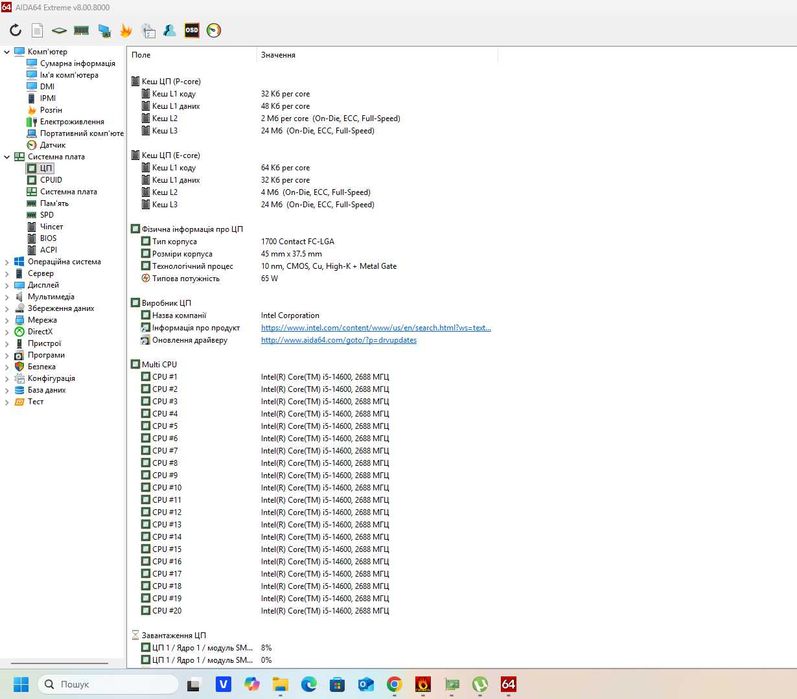
Task: Expand the Операційна система node
Action: point(7,262)
